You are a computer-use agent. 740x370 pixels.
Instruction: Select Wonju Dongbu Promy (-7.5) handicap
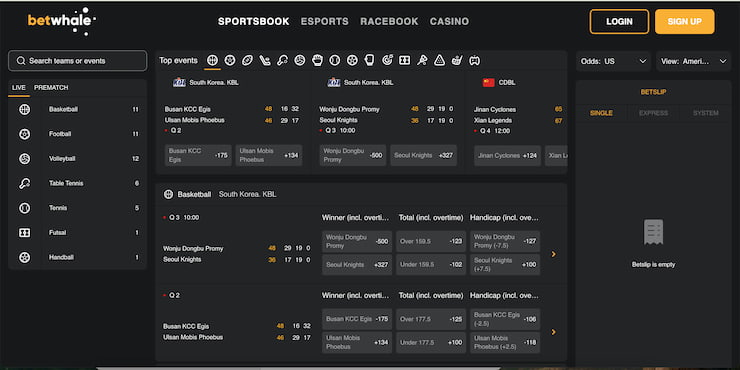pos(505,241)
